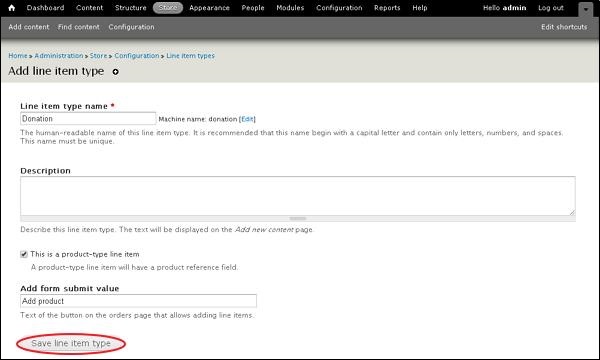Open Add content shortcut
The width and height of the screenshot is (600, 360).
29,27
